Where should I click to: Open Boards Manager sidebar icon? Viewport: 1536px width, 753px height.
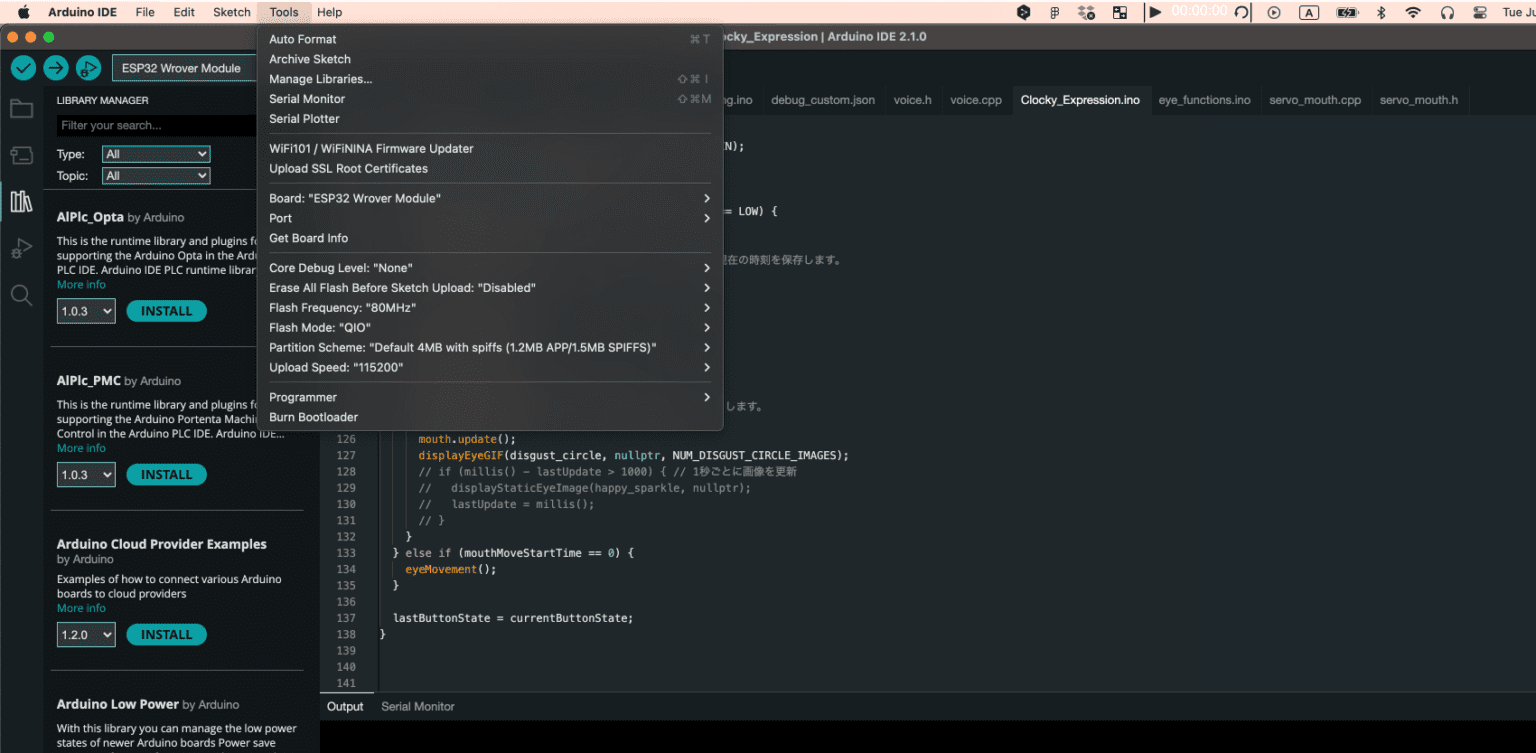tap(21, 155)
